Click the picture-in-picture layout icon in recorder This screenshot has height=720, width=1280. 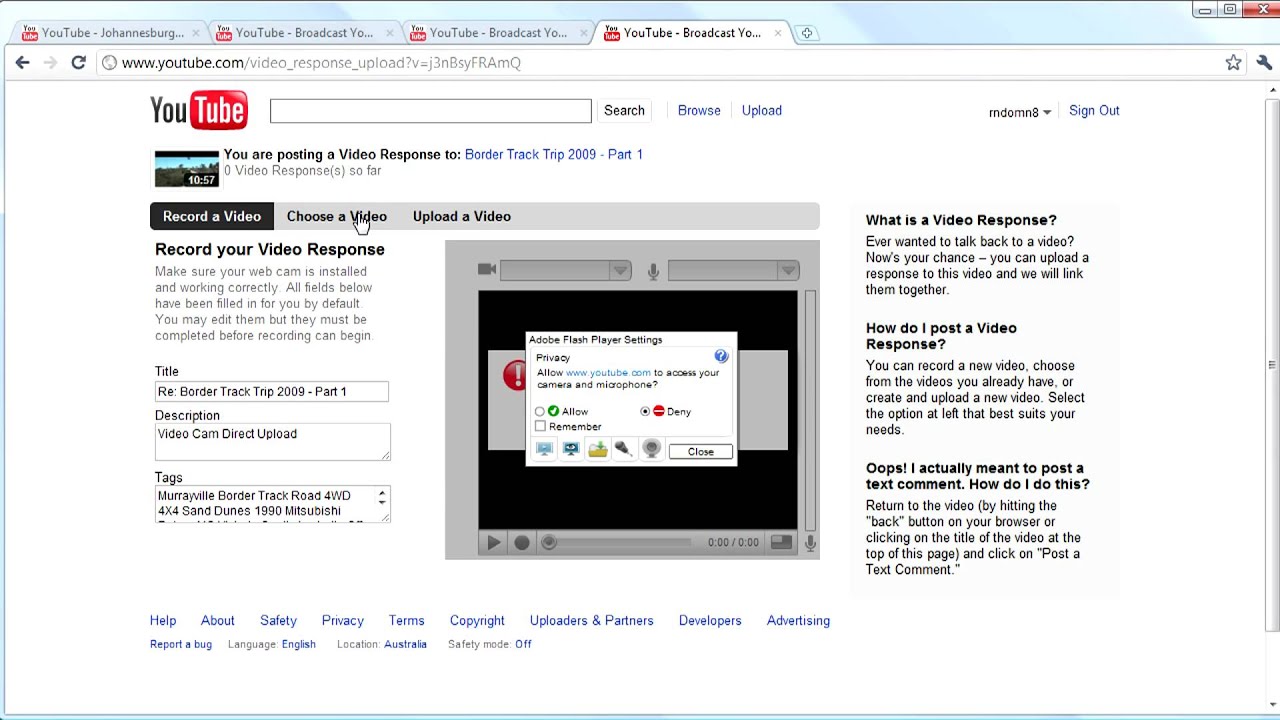pos(781,542)
